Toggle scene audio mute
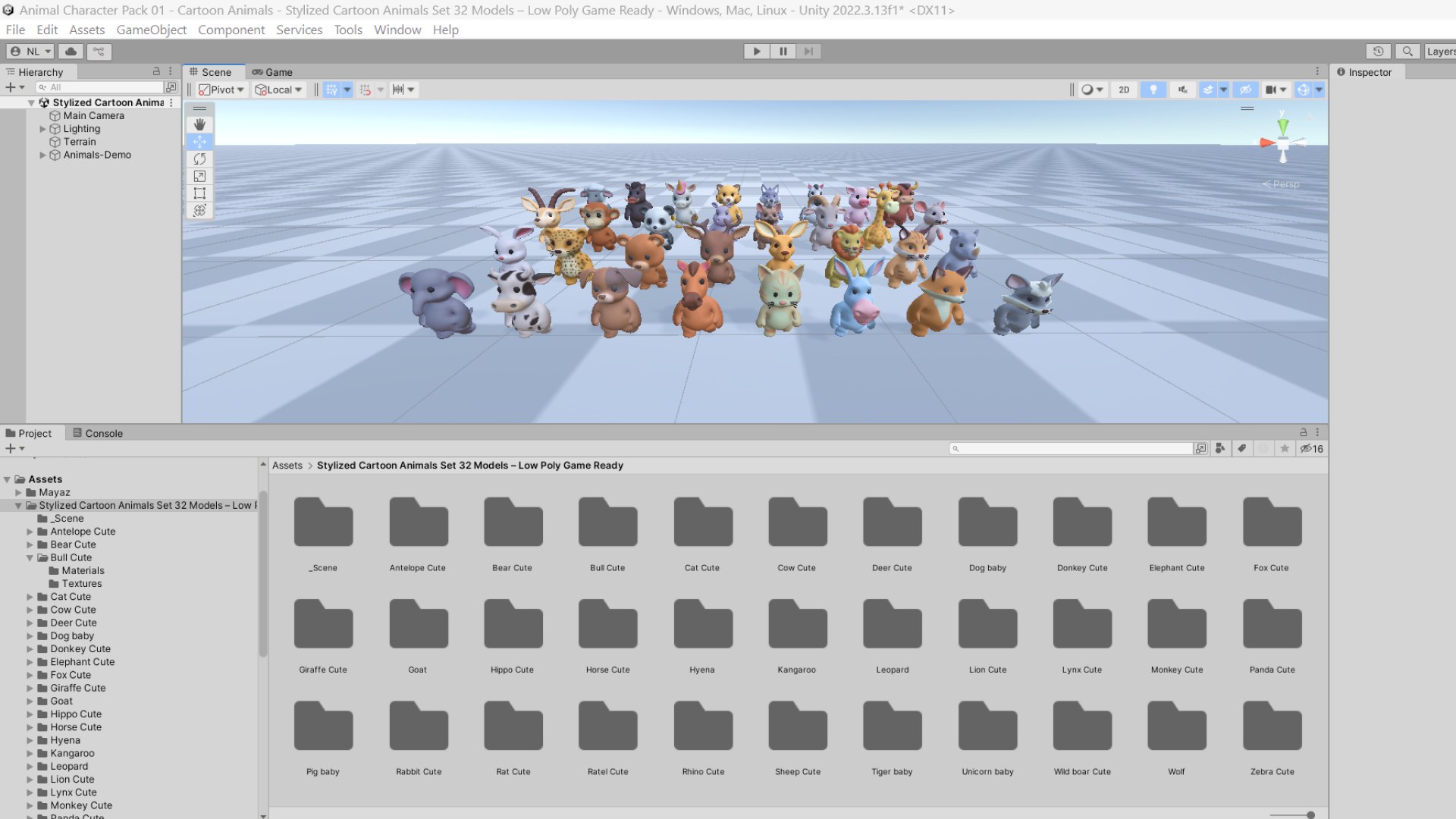The image size is (1456, 819). [1182, 89]
